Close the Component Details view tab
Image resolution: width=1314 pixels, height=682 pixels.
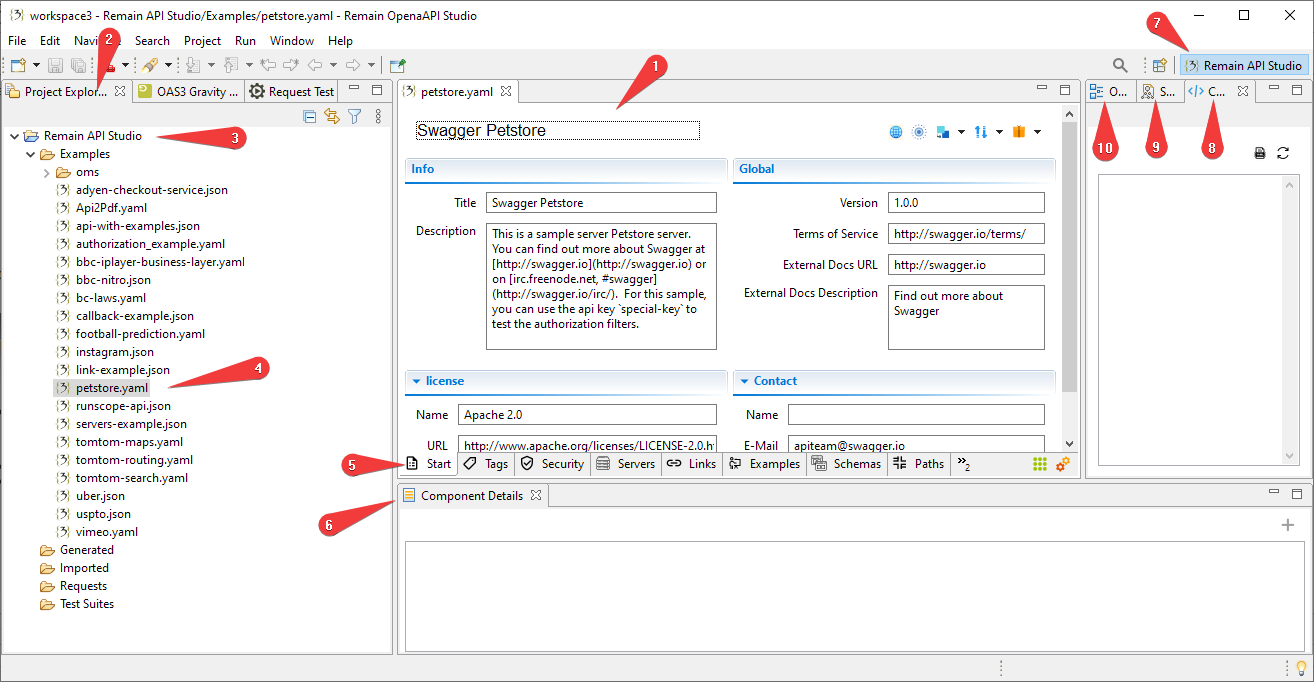click(x=536, y=495)
